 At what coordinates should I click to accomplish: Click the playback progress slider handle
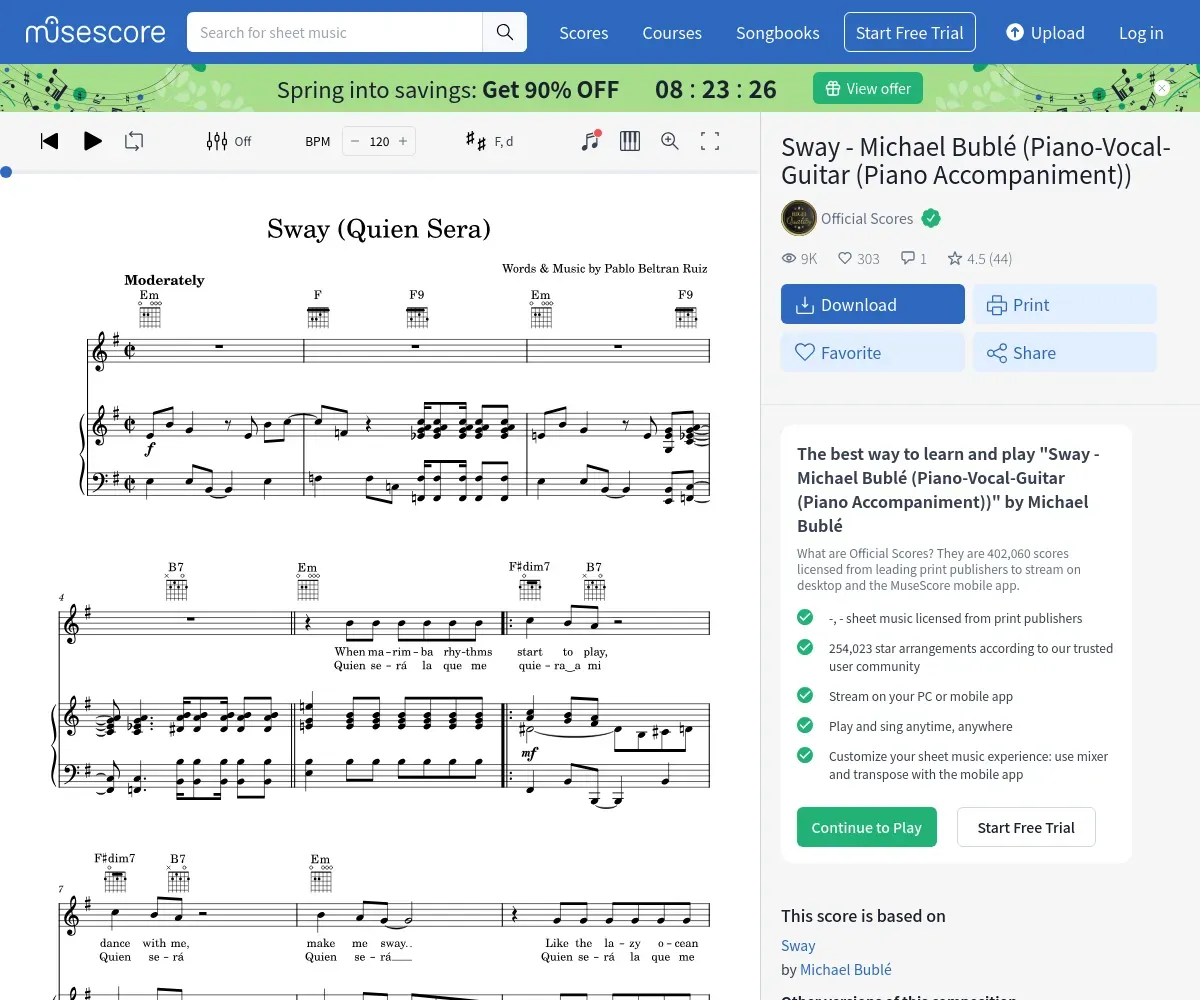(x=6, y=172)
